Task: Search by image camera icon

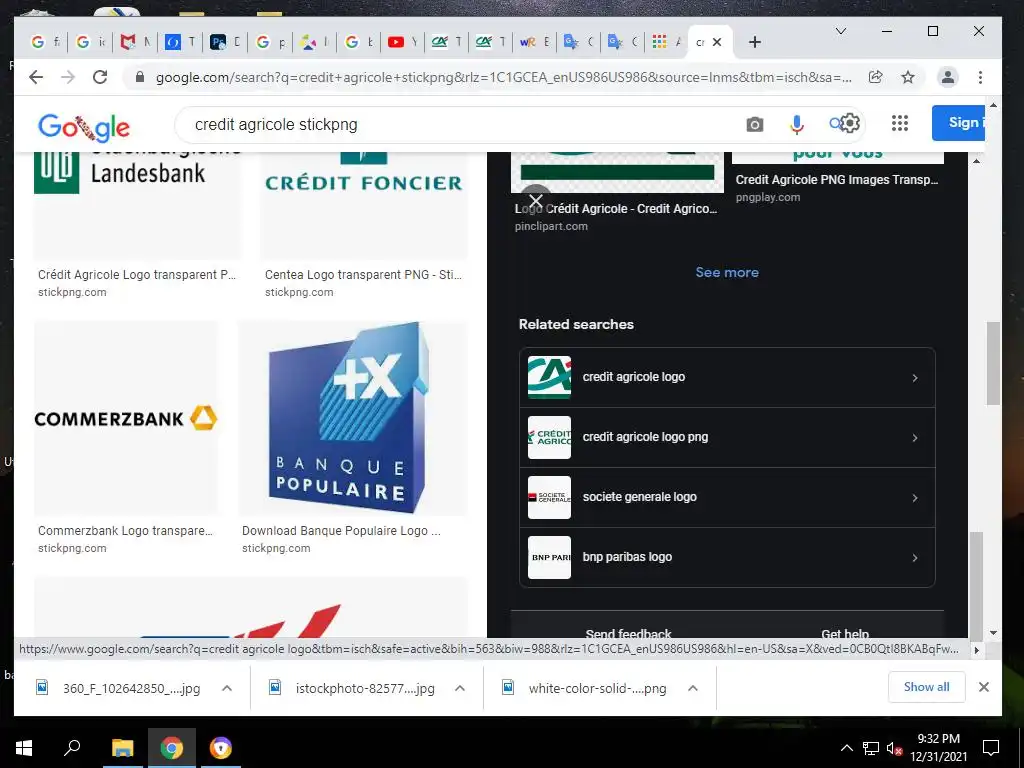Action: point(754,124)
